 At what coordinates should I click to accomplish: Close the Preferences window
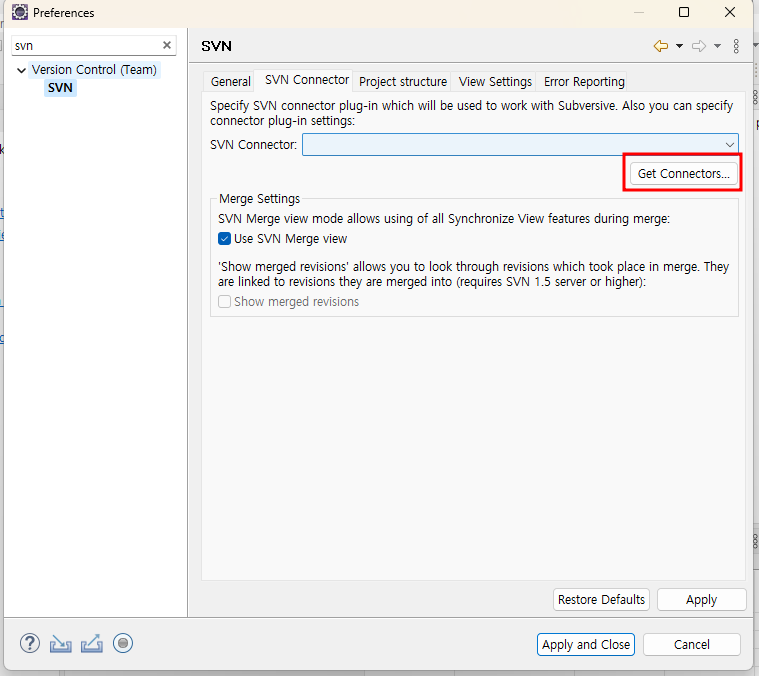coord(729,12)
